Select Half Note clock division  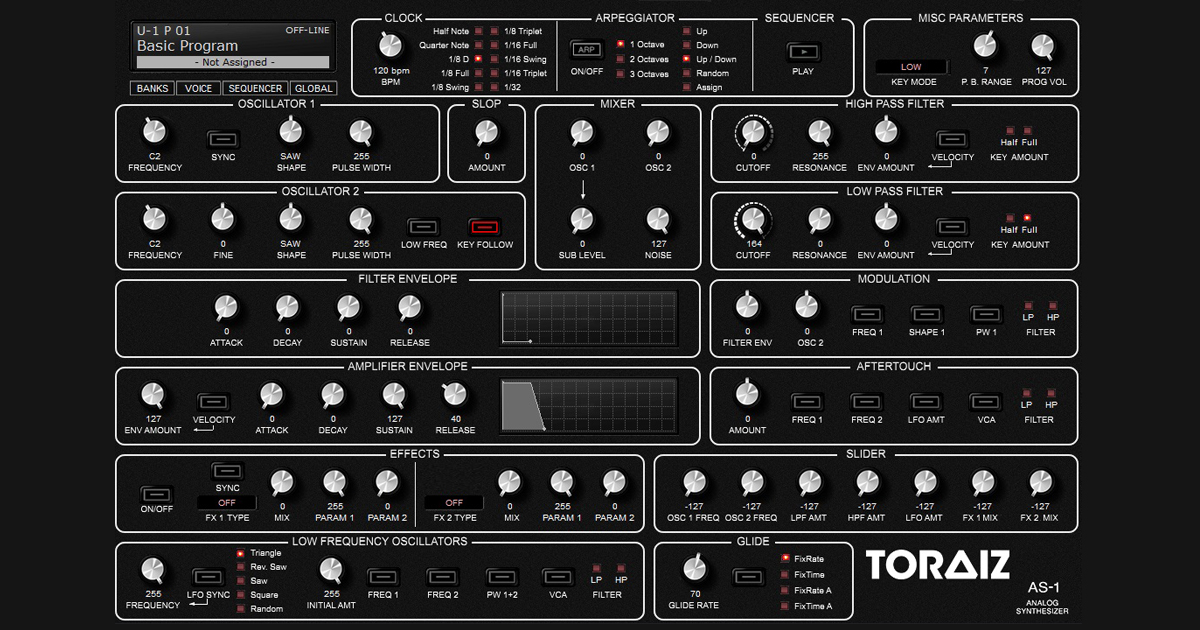point(479,31)
